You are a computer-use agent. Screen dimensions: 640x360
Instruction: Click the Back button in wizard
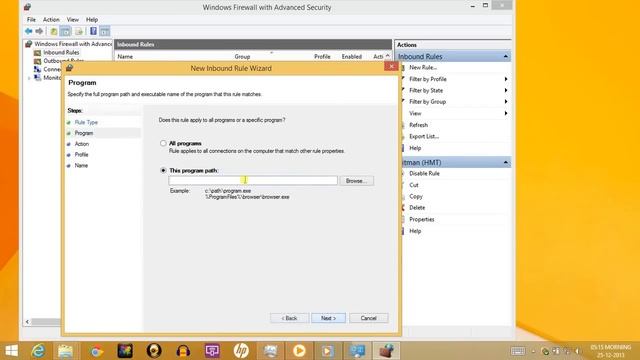[289, 318]
